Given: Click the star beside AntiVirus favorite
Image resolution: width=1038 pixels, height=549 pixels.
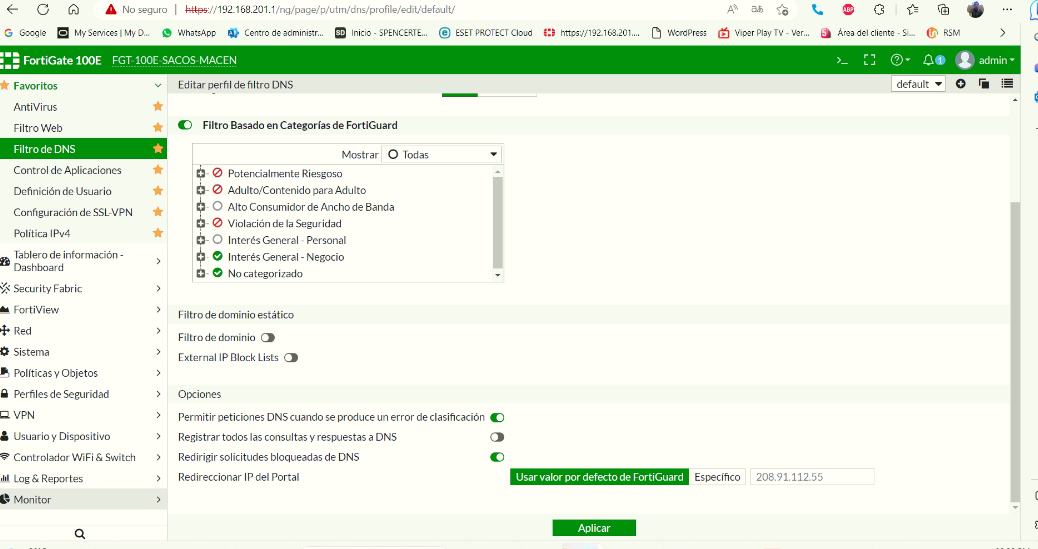Looking at the screenshot, I should tap(157, 107).
